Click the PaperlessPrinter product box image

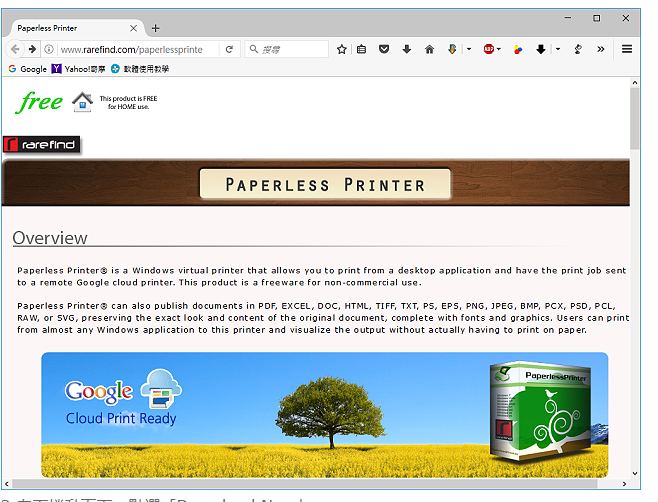coord(540,412)
